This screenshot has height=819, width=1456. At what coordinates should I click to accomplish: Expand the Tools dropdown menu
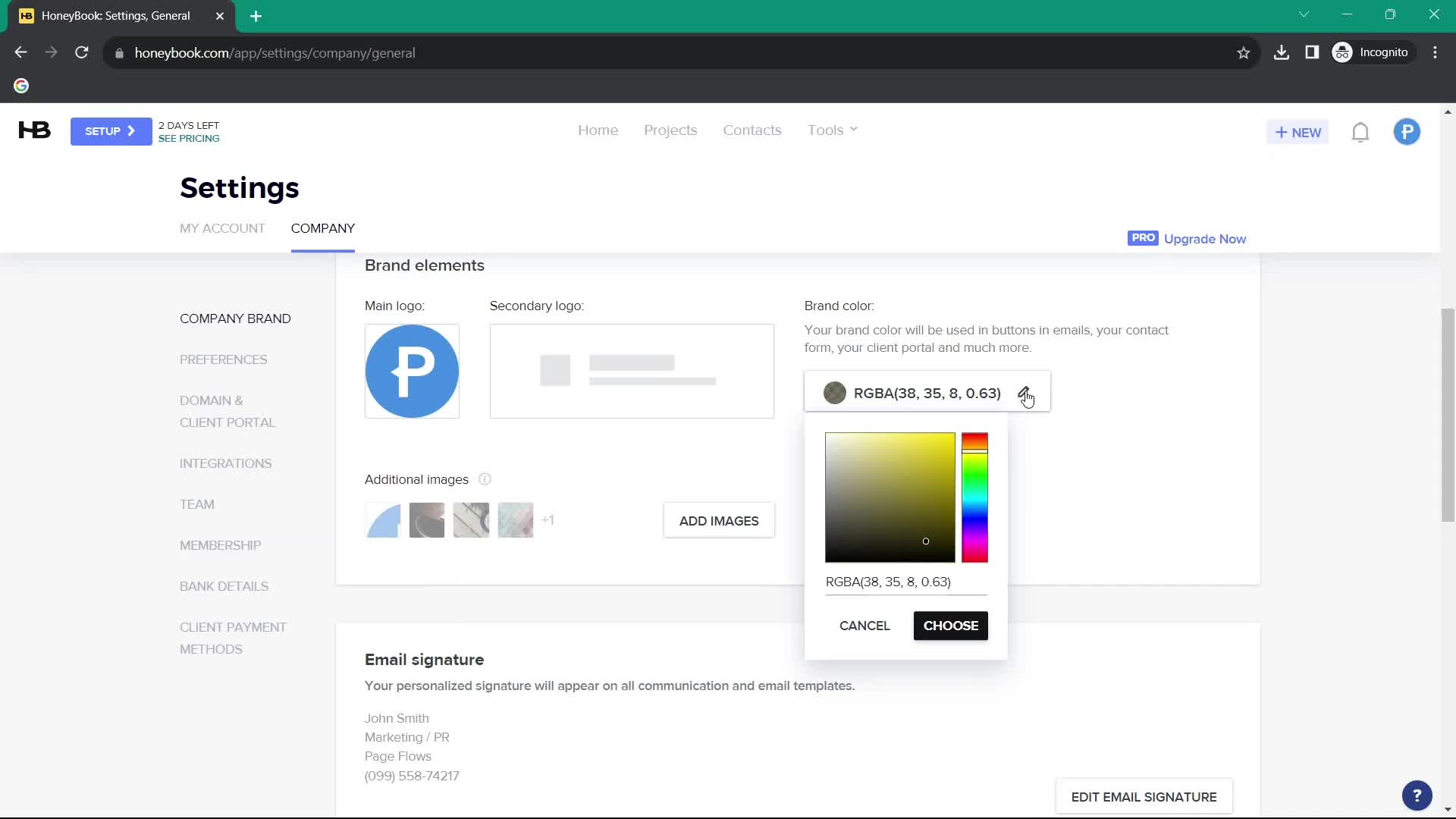tap(832, 130)
